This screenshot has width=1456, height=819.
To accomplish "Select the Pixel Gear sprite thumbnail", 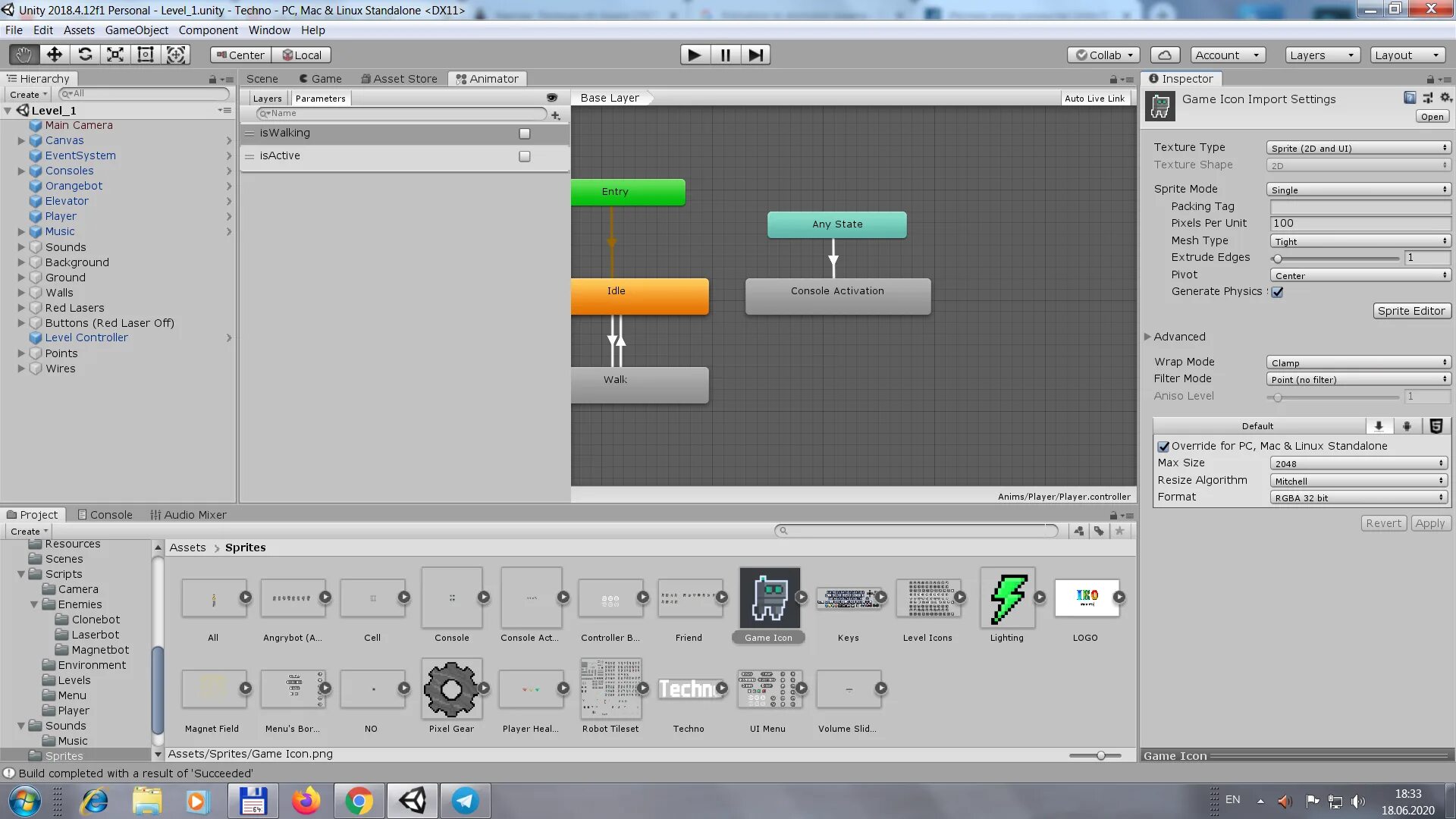I will [x=451, y=689].
